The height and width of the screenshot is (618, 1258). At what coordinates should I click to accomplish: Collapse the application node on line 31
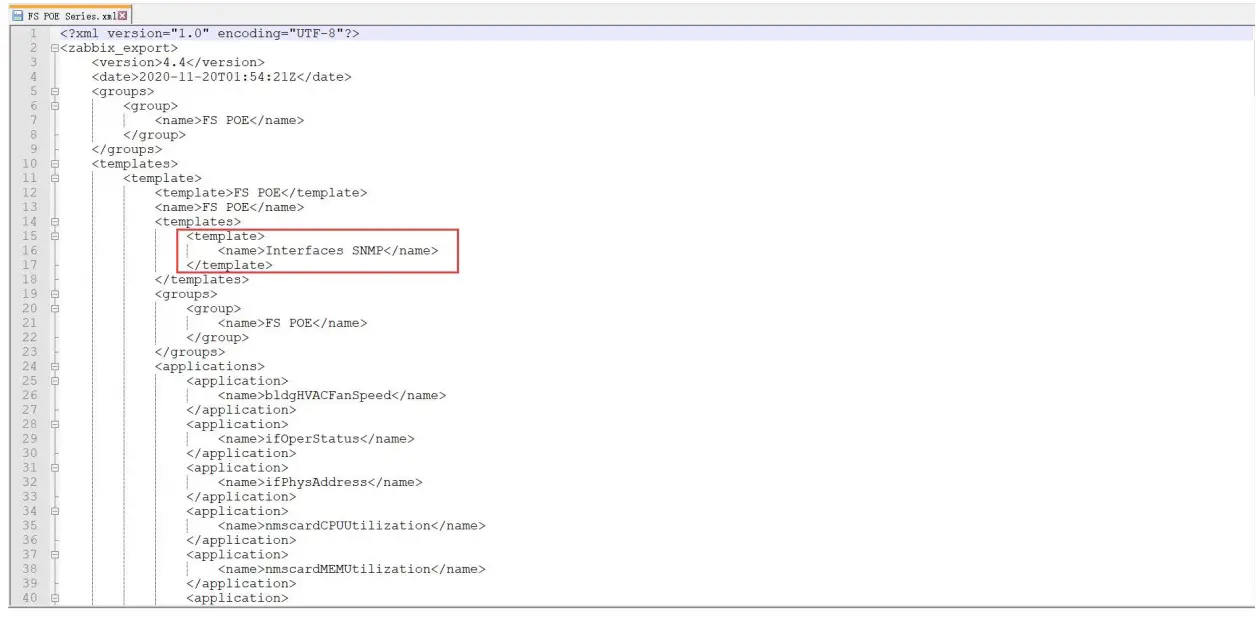click(x=55, y=468)
